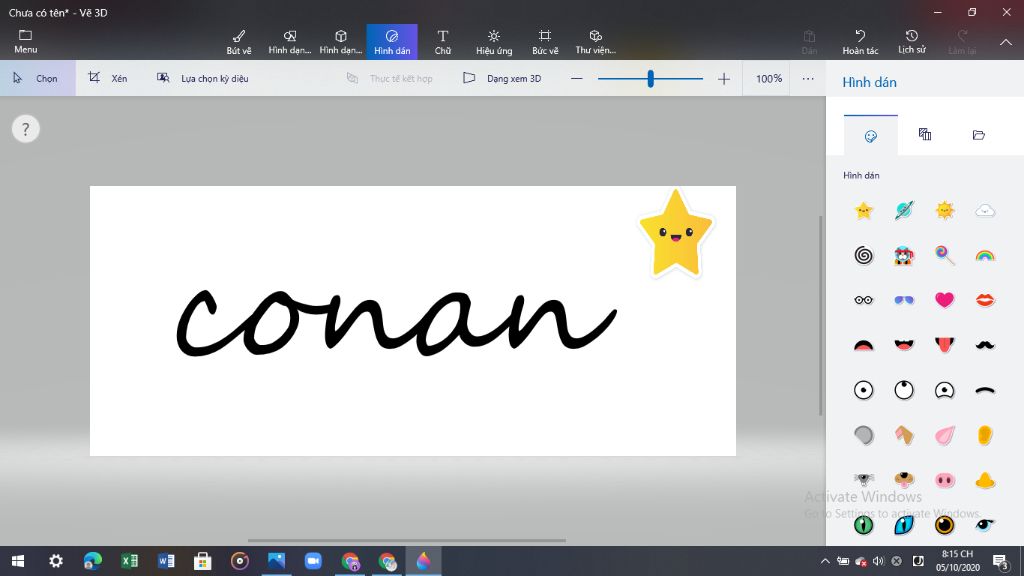
Task: Choose the Xén crop tool
Action: point(108,78)
